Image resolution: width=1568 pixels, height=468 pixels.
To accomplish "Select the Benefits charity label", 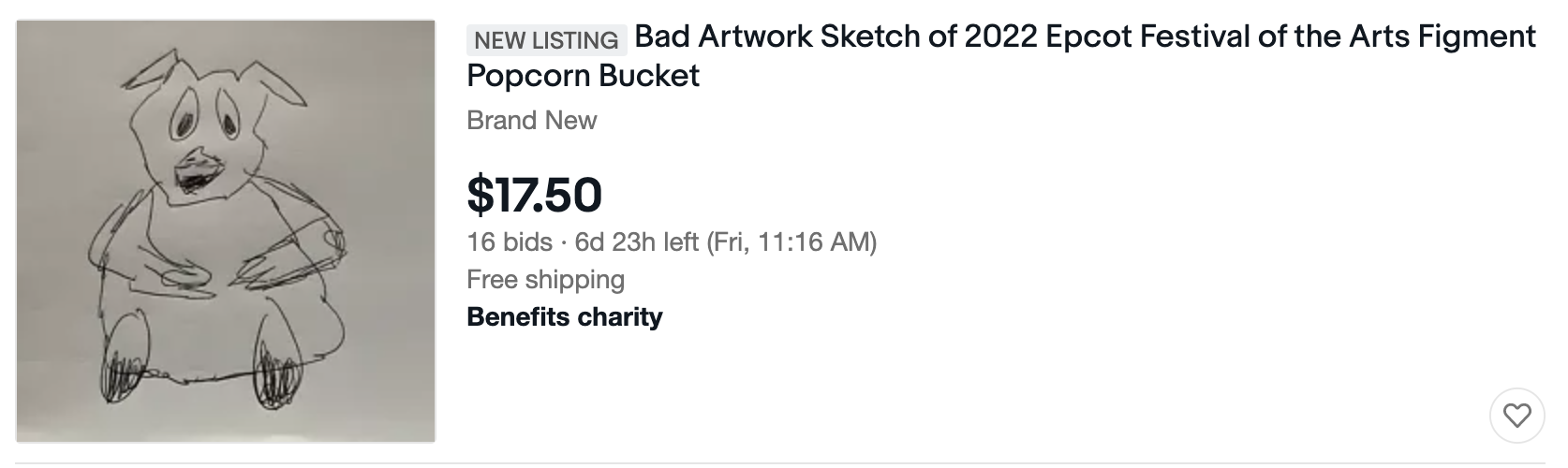I will pyautogui.click(x=564, y=317).
